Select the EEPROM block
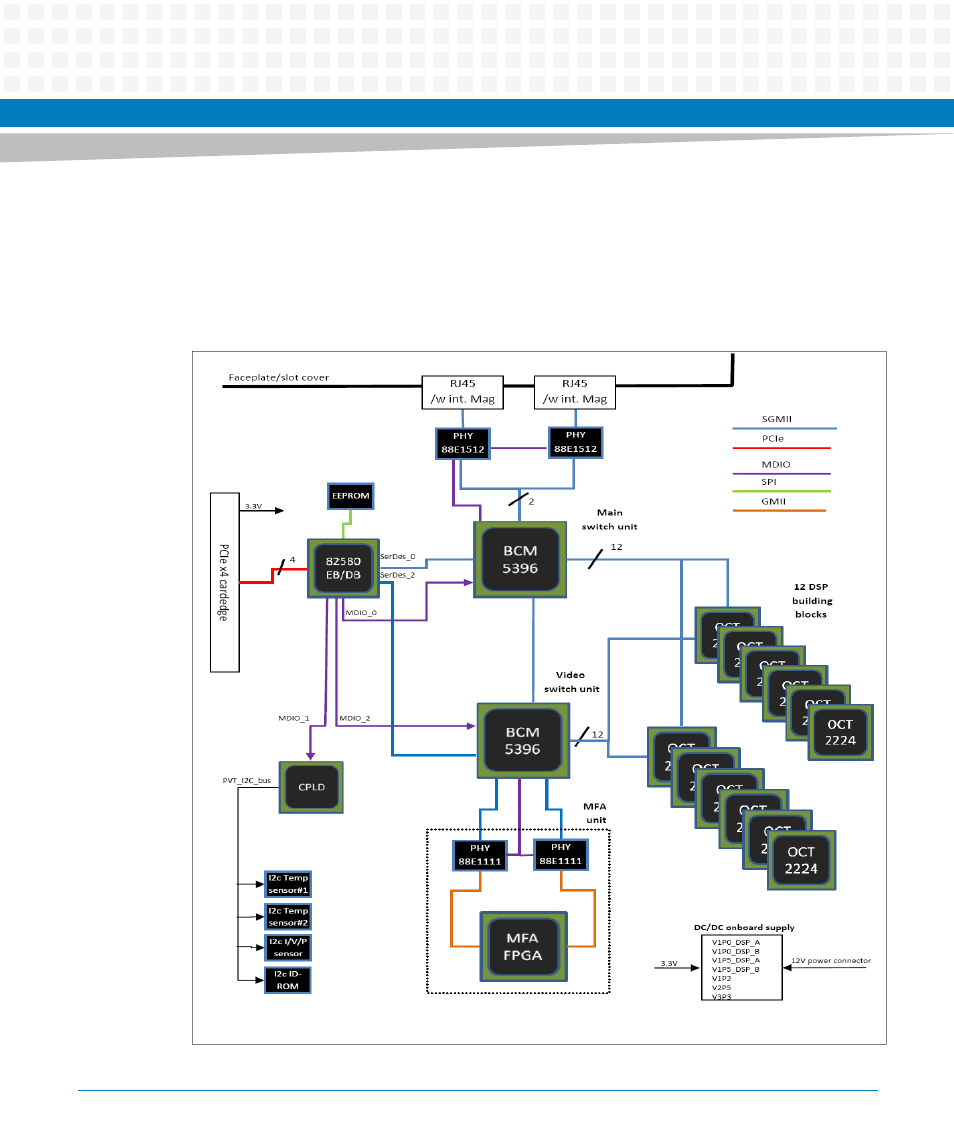This screenshot has width=954, height=1145. (351, 496)
